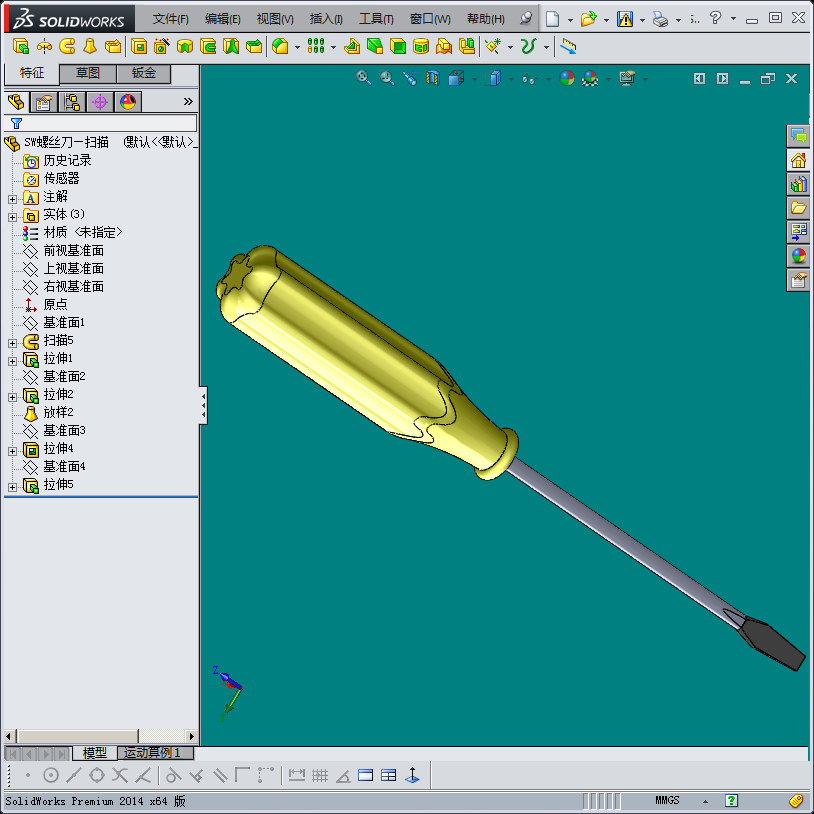Open the 文件(F) menu
The width and height of the screenshot is (814, 814).
click(x=170, y=19)
